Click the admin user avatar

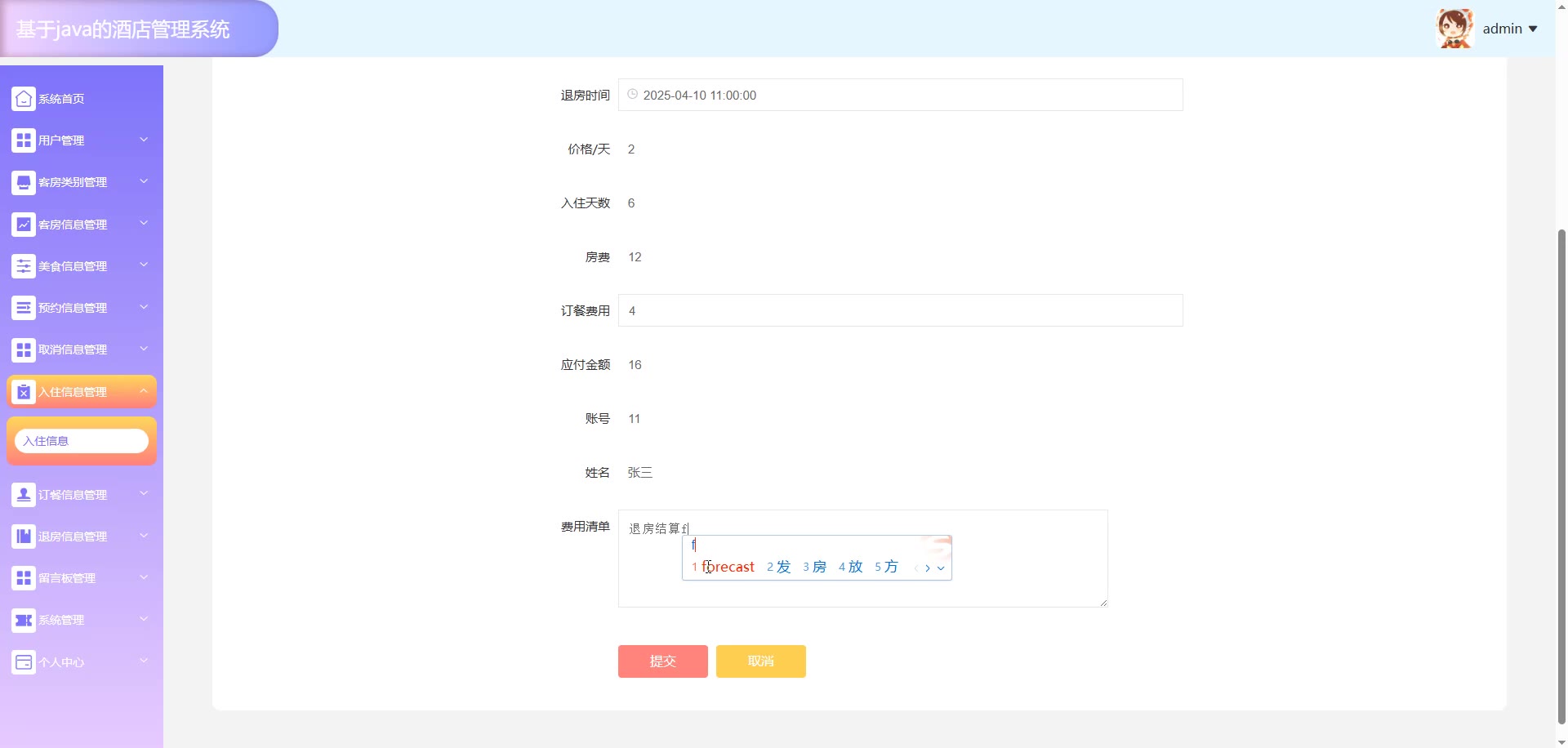click(1454, 29)
